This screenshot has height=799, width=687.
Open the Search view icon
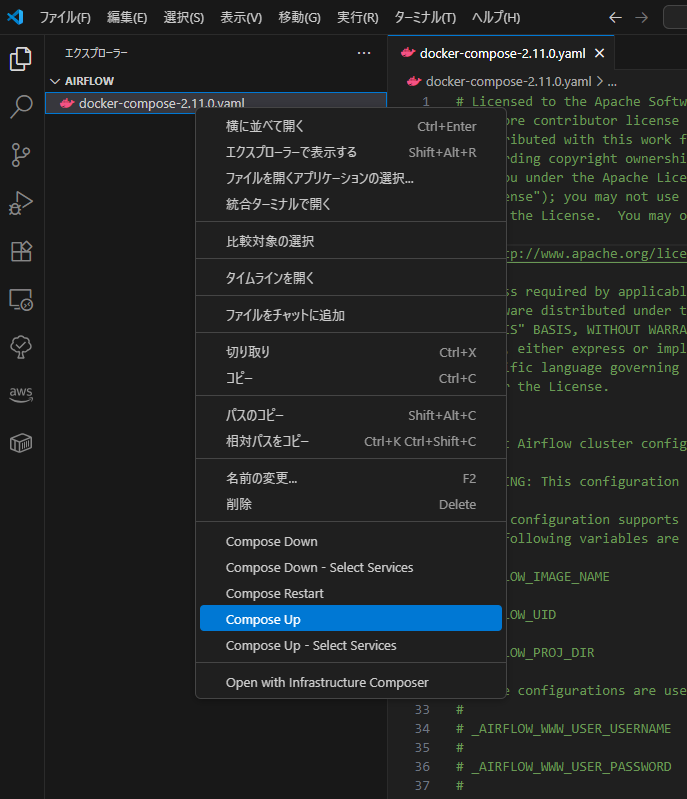tap(21, 107)
